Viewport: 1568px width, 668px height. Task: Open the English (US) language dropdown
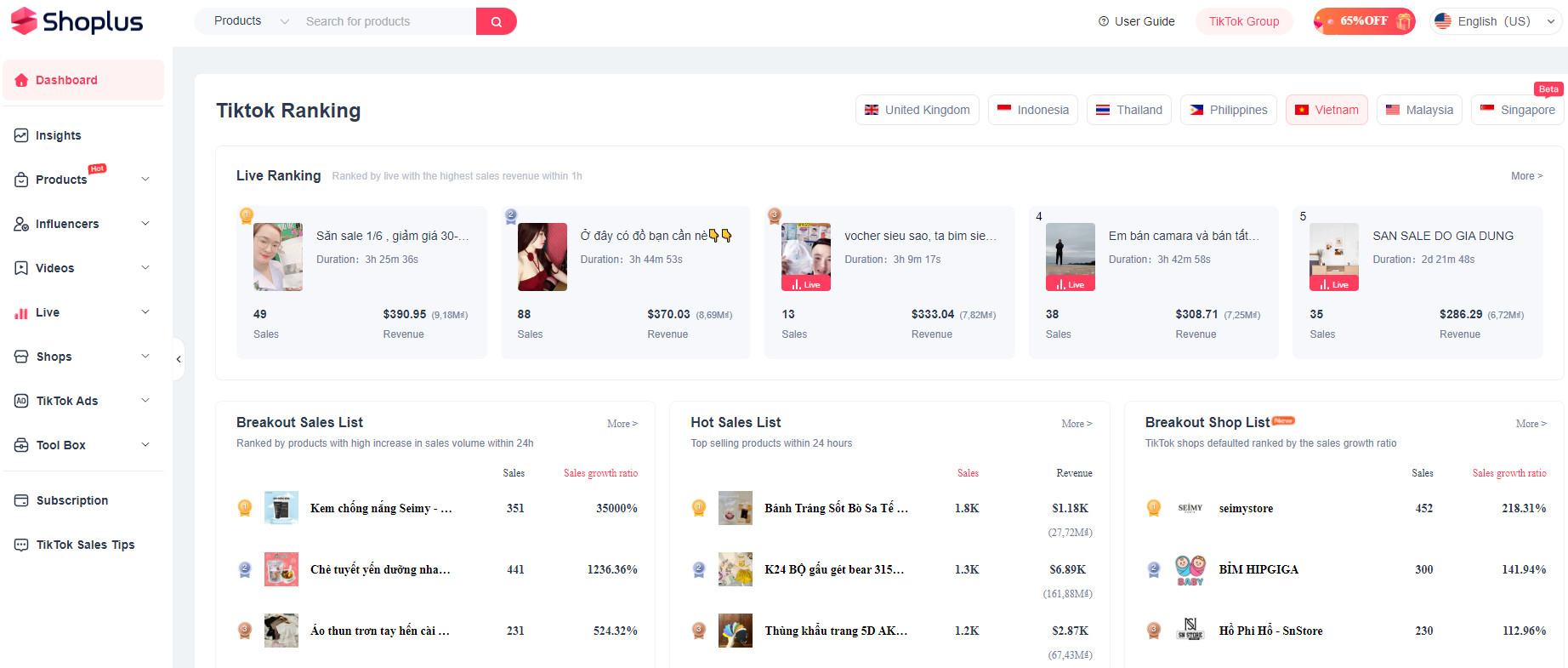click(1496, 21)
